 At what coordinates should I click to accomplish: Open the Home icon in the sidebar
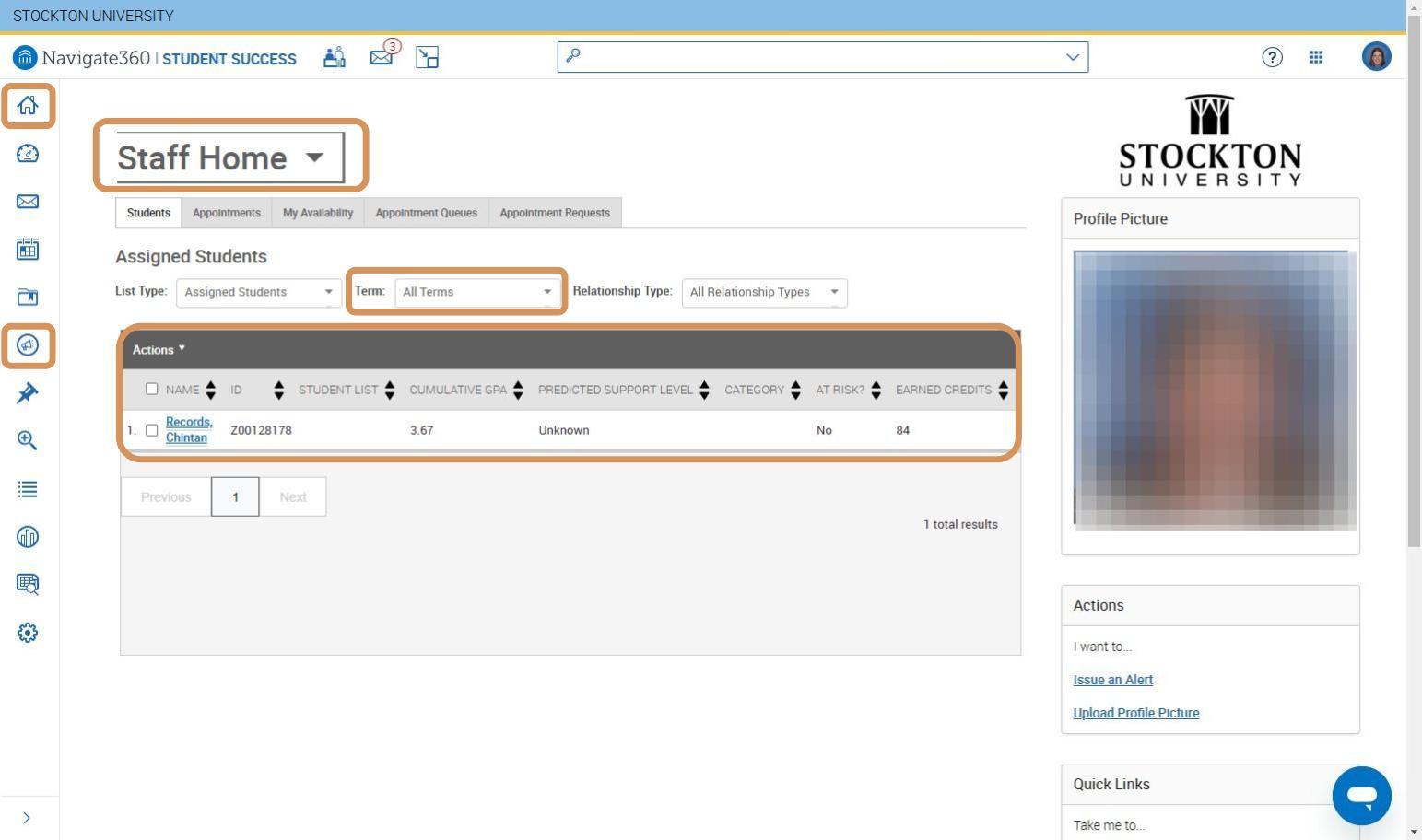(x=28, y=105)
